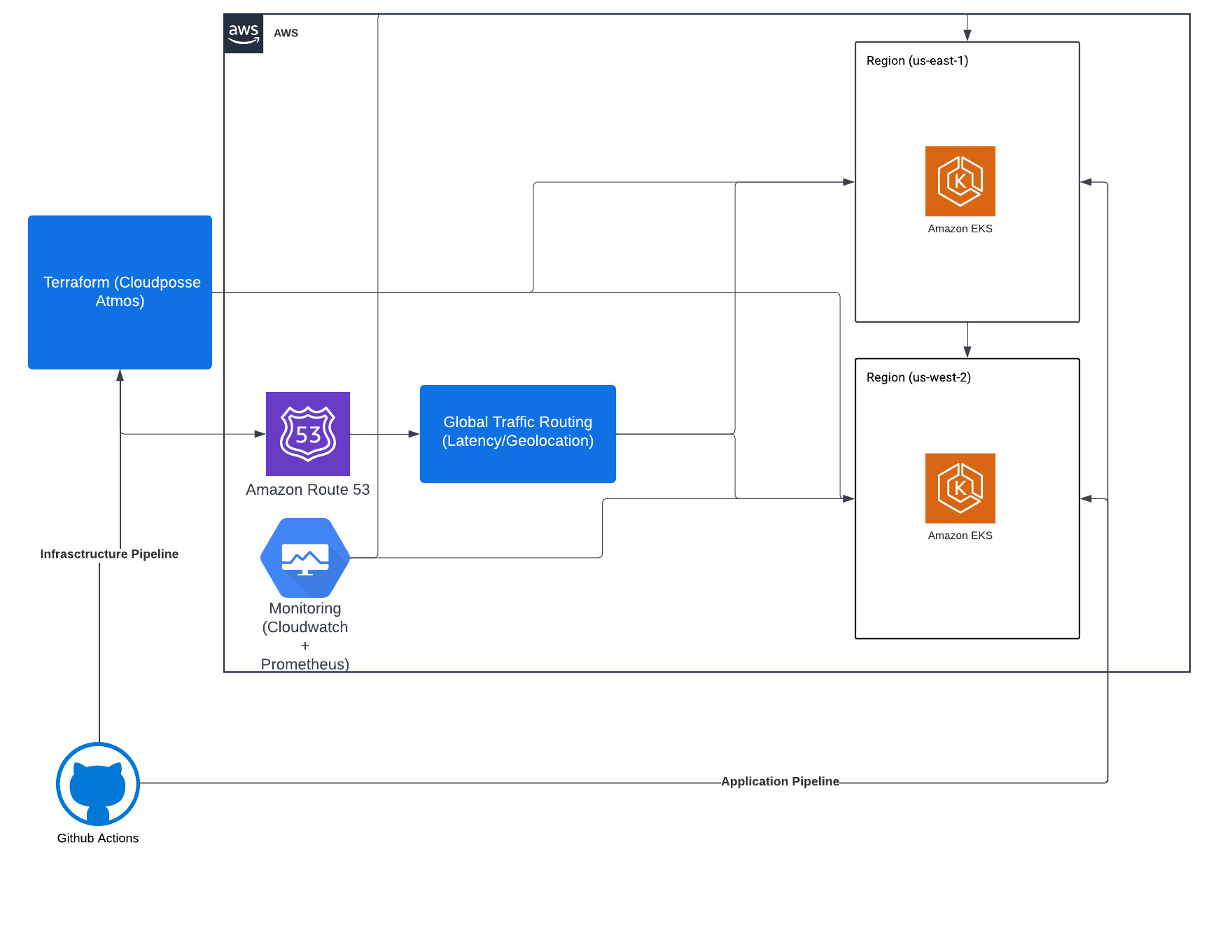This screenshot has height=952, width=1232.
Task: Click Amazon EKS caption in us-east-1 region
Action: pos(960,228)
